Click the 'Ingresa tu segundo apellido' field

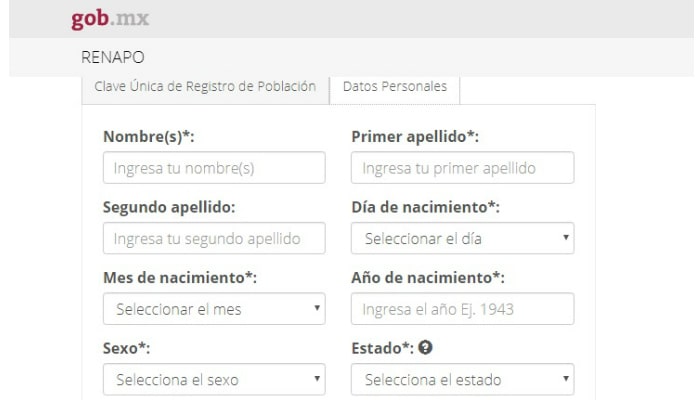pyautogui.click(x=214, y=239)
